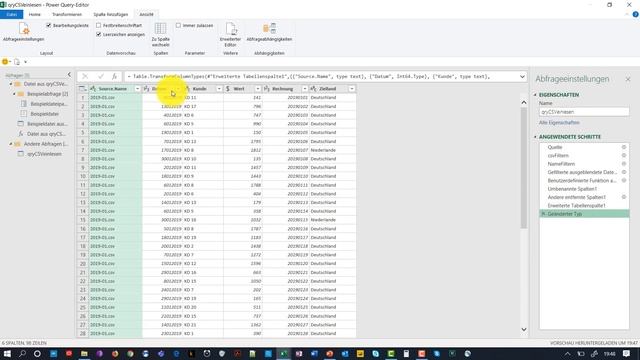The image size is (640, 360).
Task: Click the fx add step icon
Action: [115, 76]
